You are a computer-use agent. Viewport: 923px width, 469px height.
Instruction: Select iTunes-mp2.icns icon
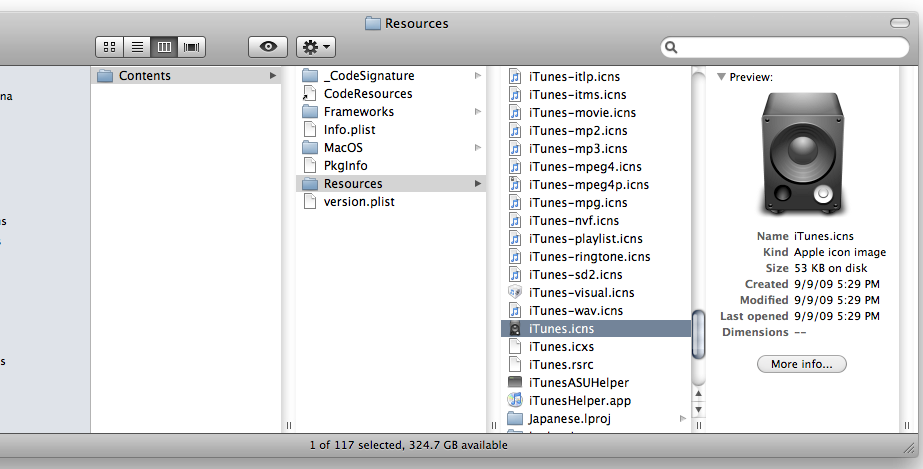(515, 131)
